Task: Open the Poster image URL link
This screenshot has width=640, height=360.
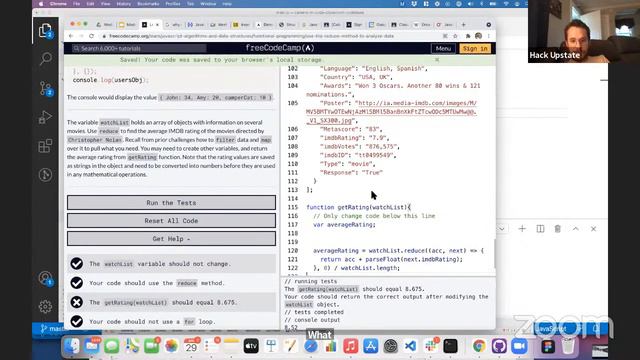Action: point(391,112)
